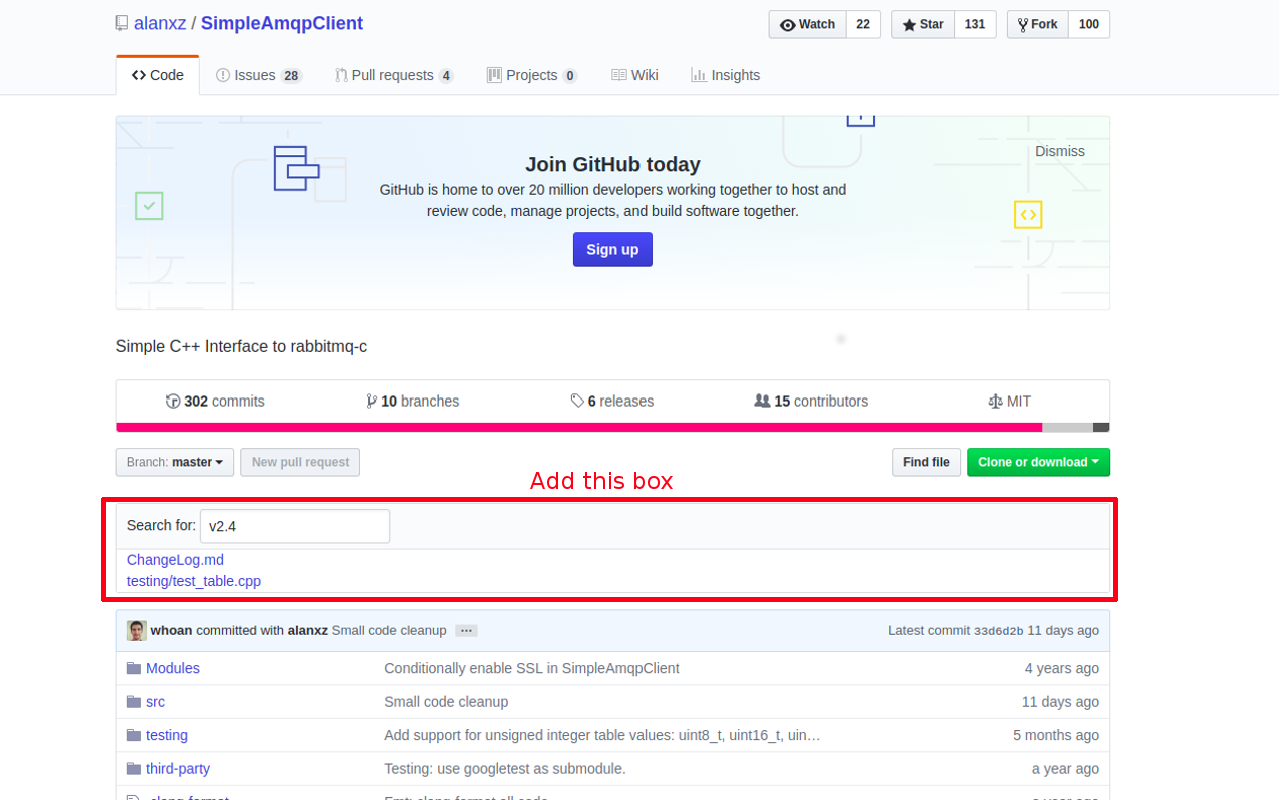Screen dimensions: 1280x800
Task: Open the Pull requests tab
Action: tap(393, 75)
